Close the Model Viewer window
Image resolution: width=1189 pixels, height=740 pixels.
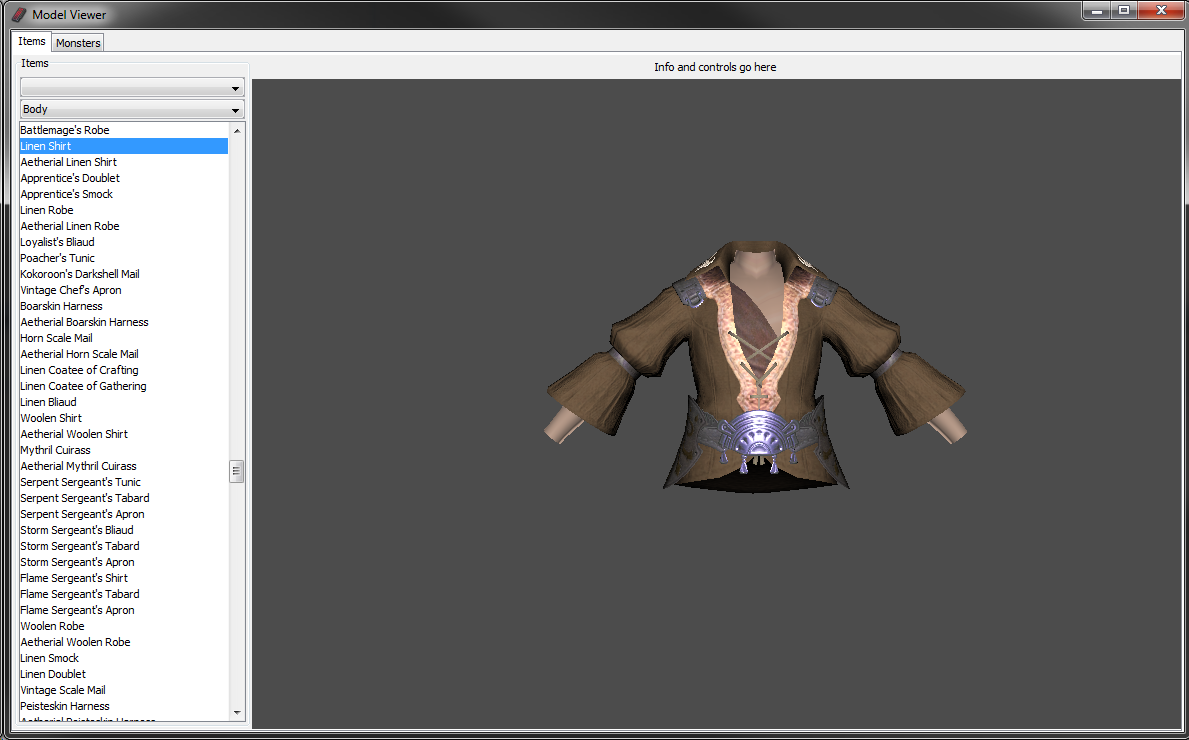(x=1161, y=11)
